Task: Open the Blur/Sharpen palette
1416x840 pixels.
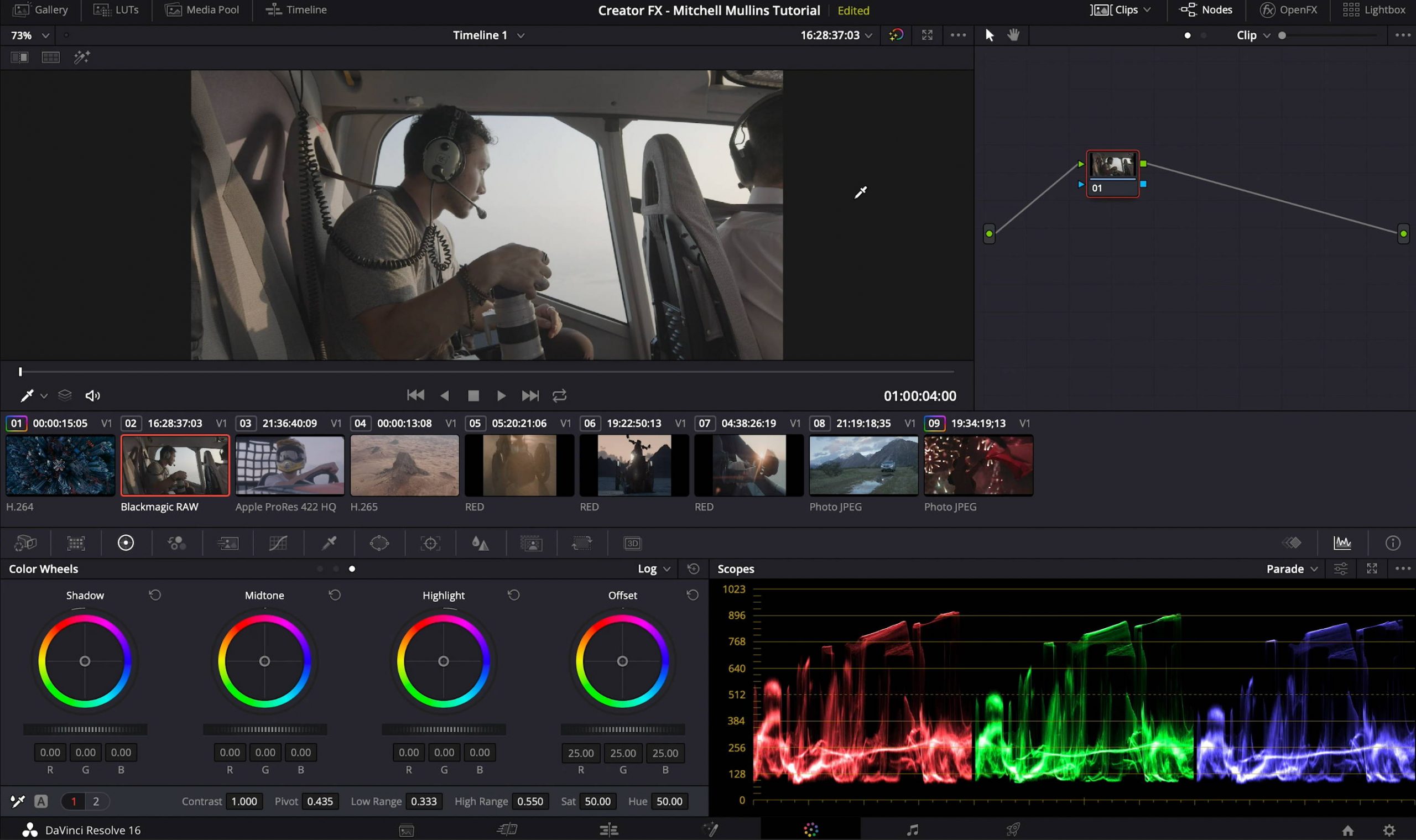Action: click(480, 544)
